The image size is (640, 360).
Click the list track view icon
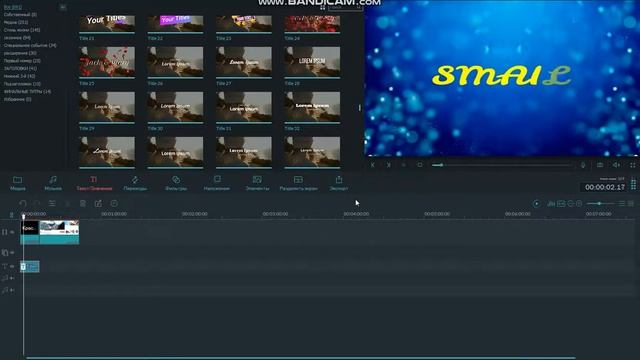coord(622,203)
